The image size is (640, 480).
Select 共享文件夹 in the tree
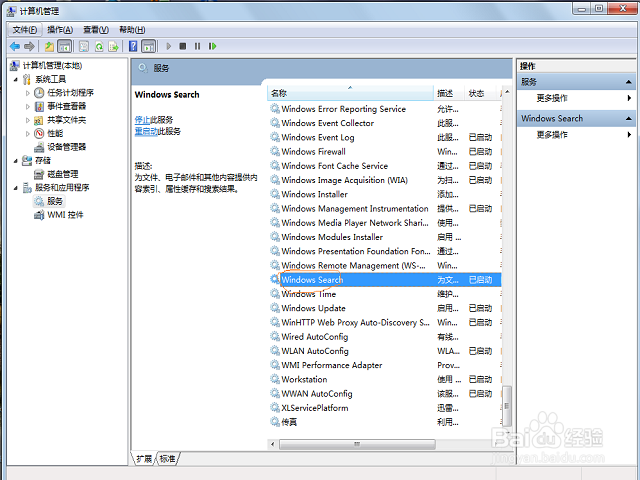point(67,120)
